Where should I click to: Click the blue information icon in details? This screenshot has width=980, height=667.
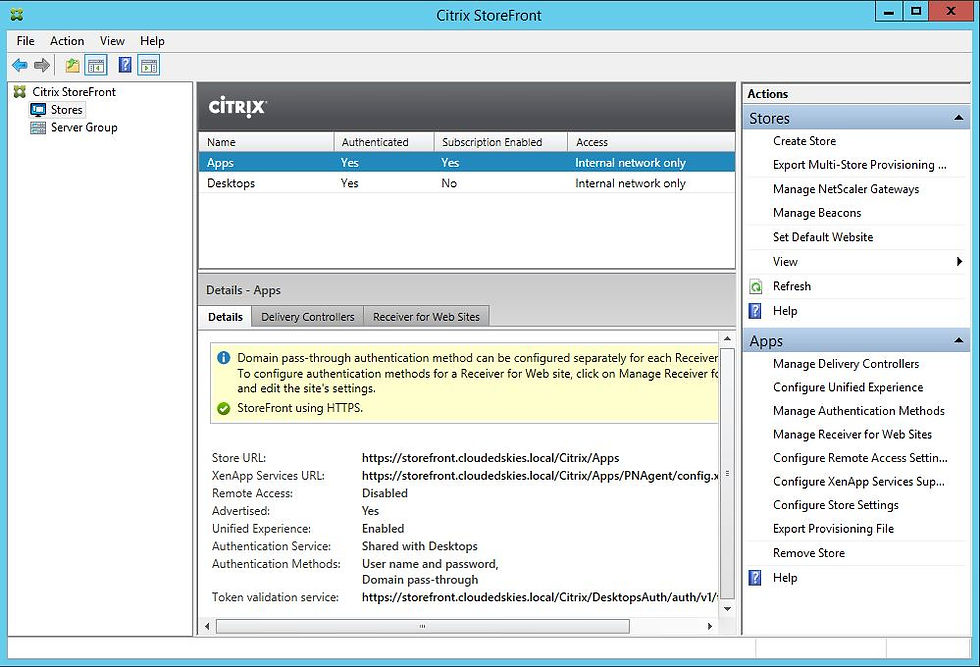pyautogui.click(x=223, y=358)
